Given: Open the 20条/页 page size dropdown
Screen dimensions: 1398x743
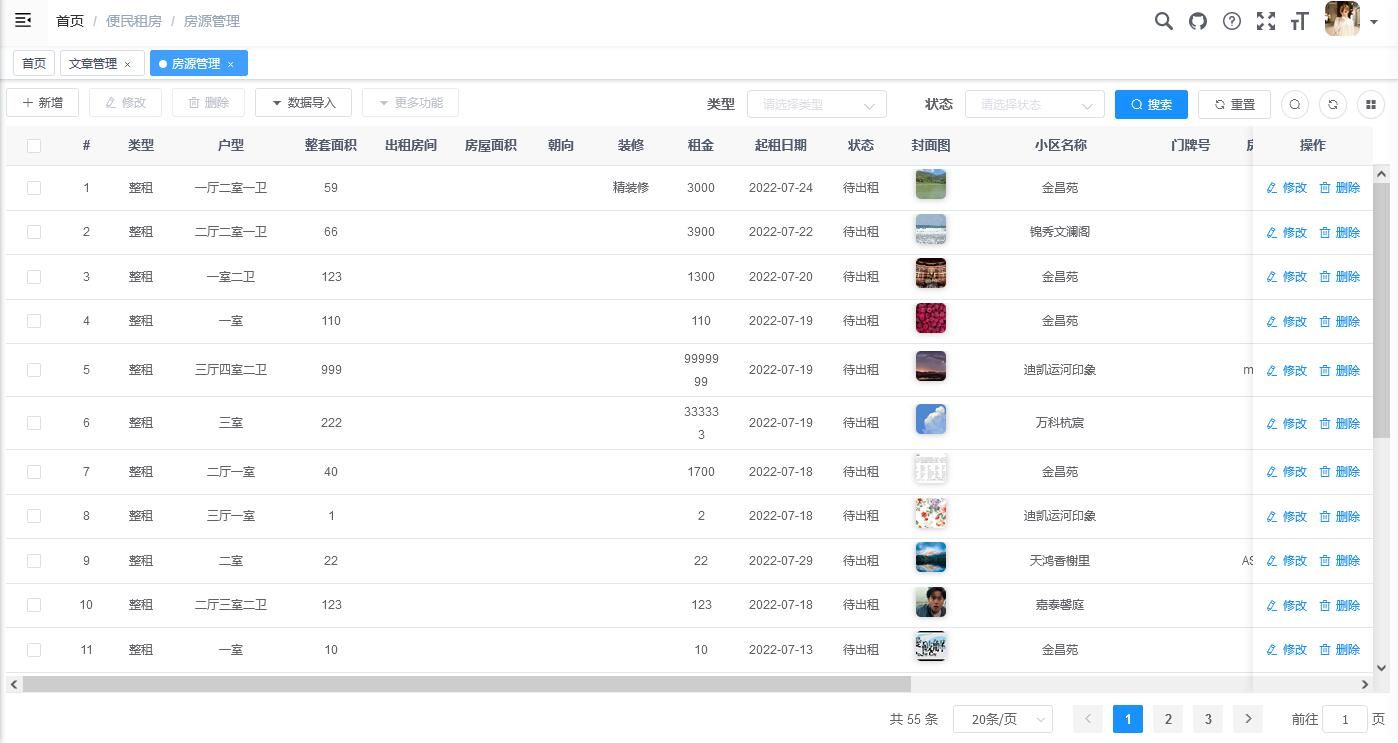Looking at the screenshot, I should coord(1003,719).
